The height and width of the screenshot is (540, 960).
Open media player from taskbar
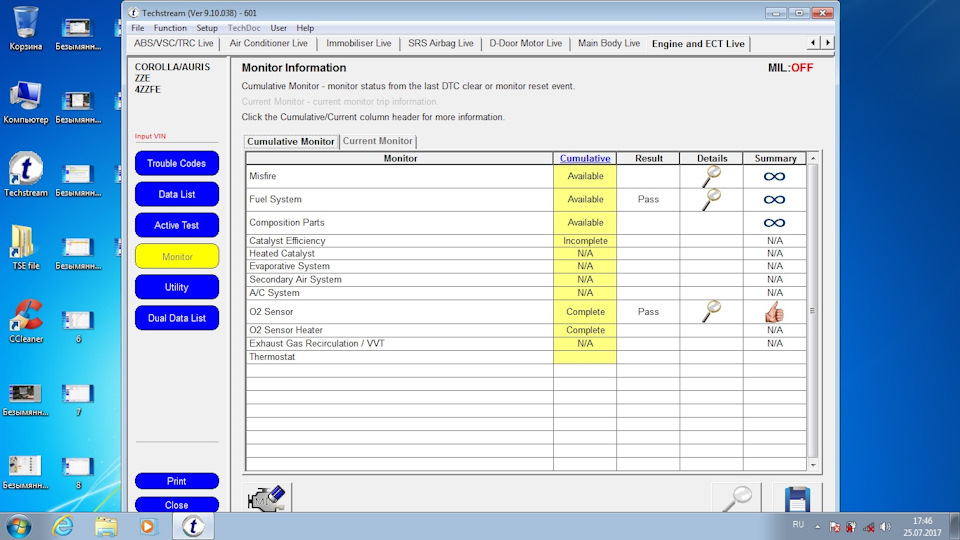click(x=148, y=527)
